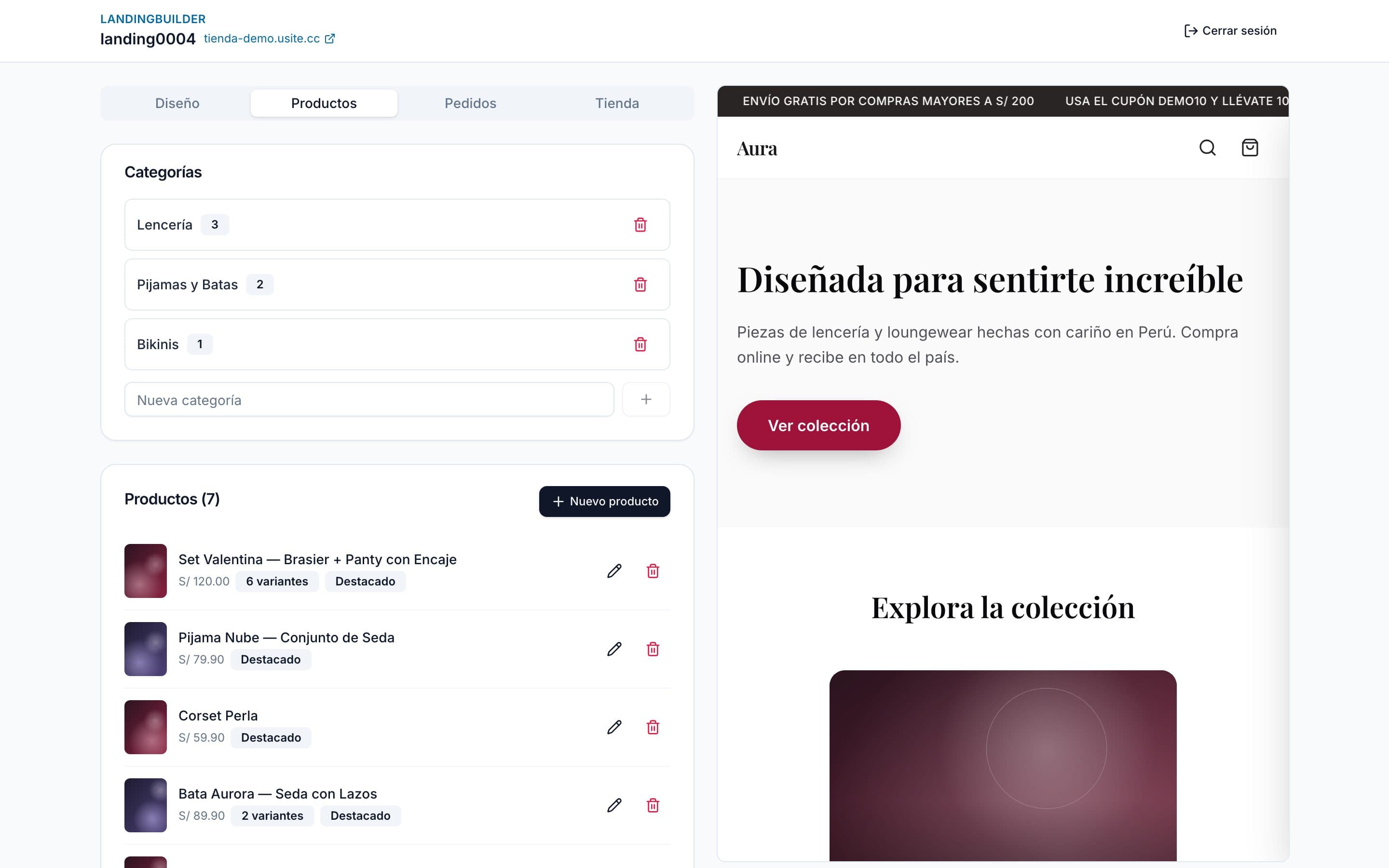
Task: Click Bata Aurora product thumbnail
Action: click(145, 805)
